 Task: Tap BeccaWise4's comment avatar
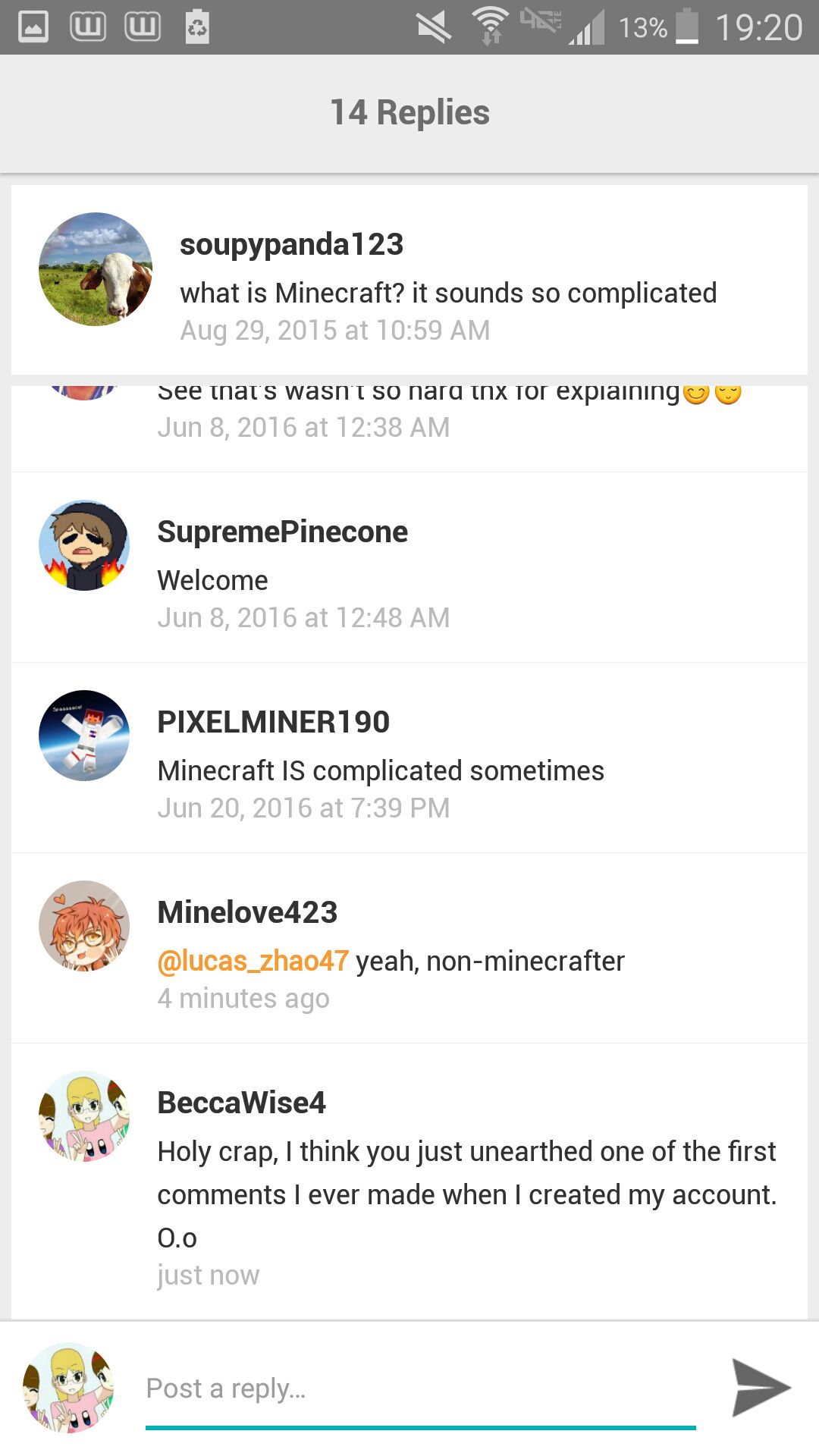pos(84,1116)
